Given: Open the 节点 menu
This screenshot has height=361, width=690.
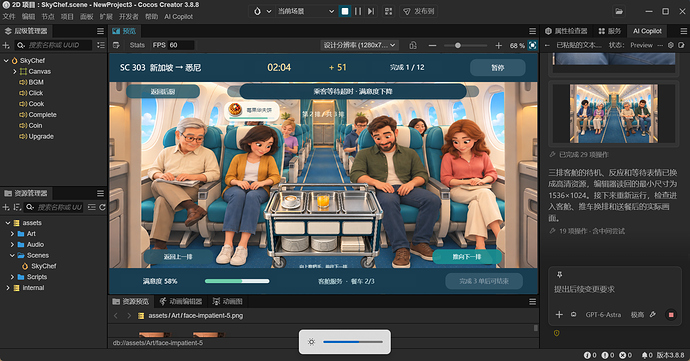Looking at the screenshot, I should 48,17.
